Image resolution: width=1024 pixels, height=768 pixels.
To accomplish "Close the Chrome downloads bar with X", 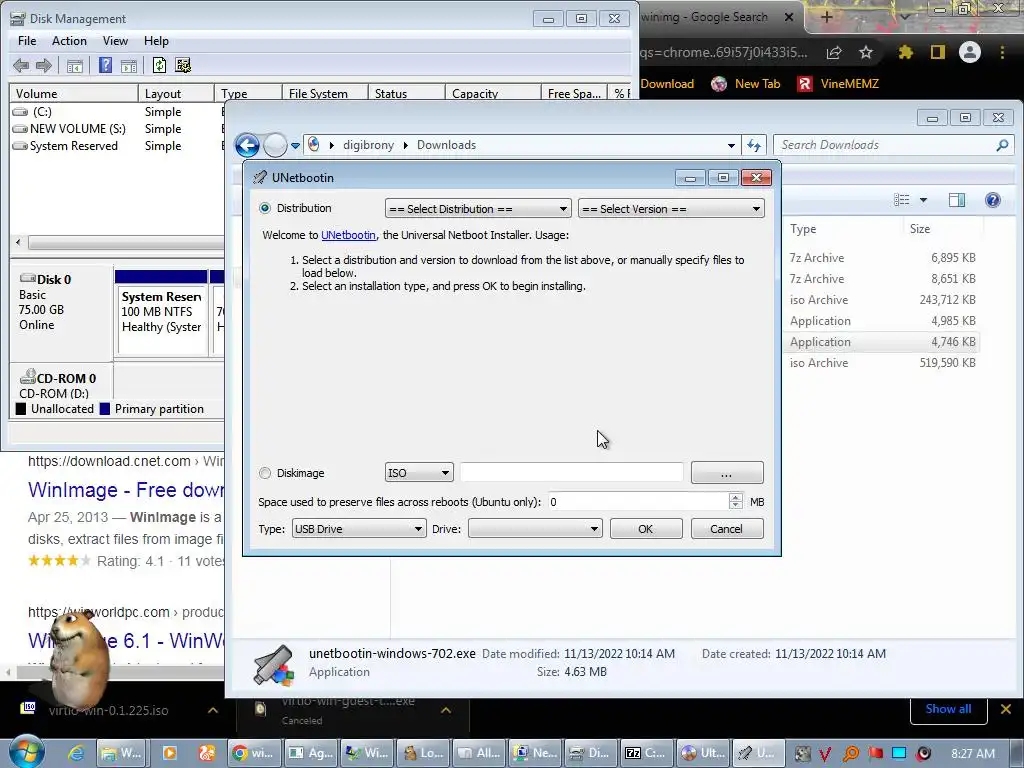I will click(1006, 709).
